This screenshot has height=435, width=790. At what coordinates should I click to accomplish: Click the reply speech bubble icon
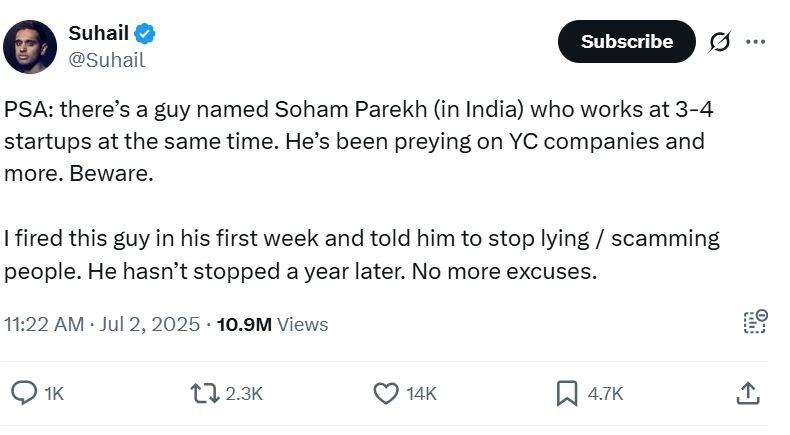pyautogui.click(x=23, y=394)
